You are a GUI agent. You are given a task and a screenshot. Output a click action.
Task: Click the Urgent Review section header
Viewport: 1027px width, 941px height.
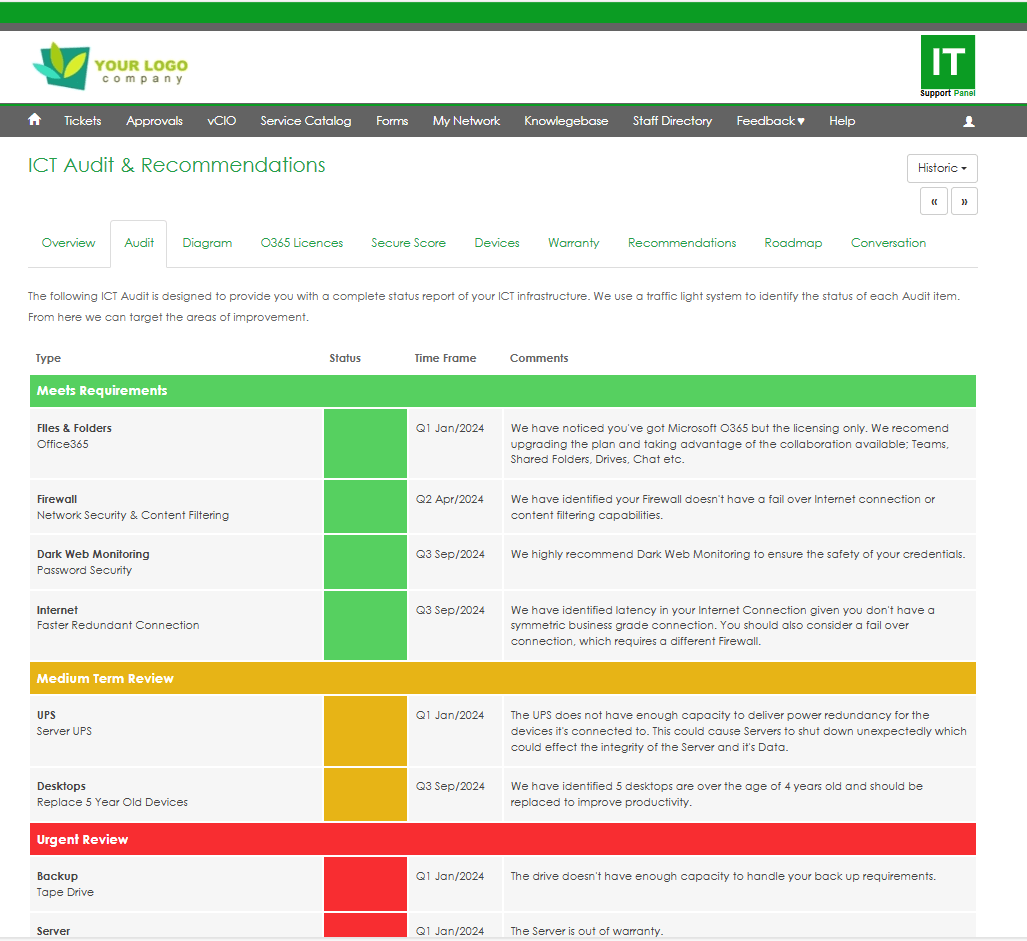pos(502,839)
